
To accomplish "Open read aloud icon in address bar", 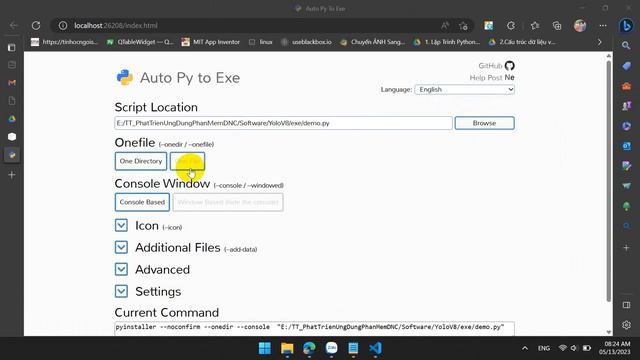I will pos(445,25).
